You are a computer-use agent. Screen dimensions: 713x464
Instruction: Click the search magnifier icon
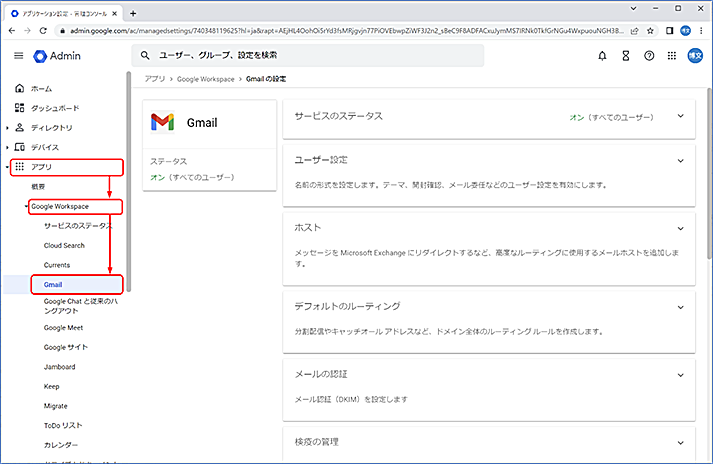[145, 55]
